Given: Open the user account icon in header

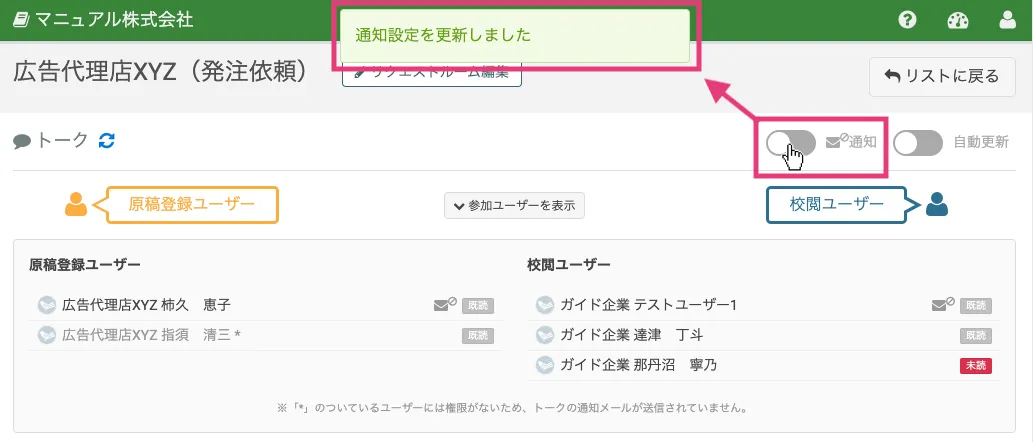Looking at the screenshot, I should pos(1007,20).
